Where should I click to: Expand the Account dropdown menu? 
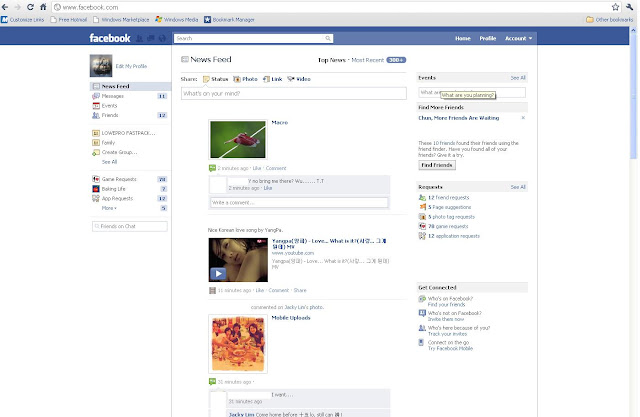tap(518, 38)
